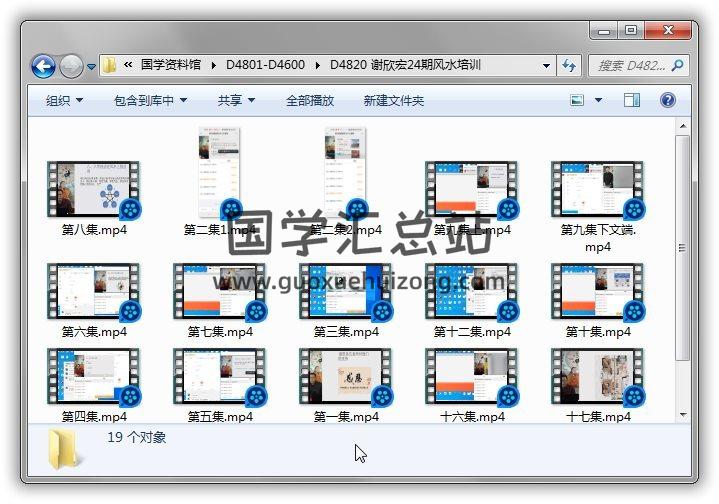The image size is (719, 504).
Task: Refresh the folder view
Action: (x=569, y=66)
